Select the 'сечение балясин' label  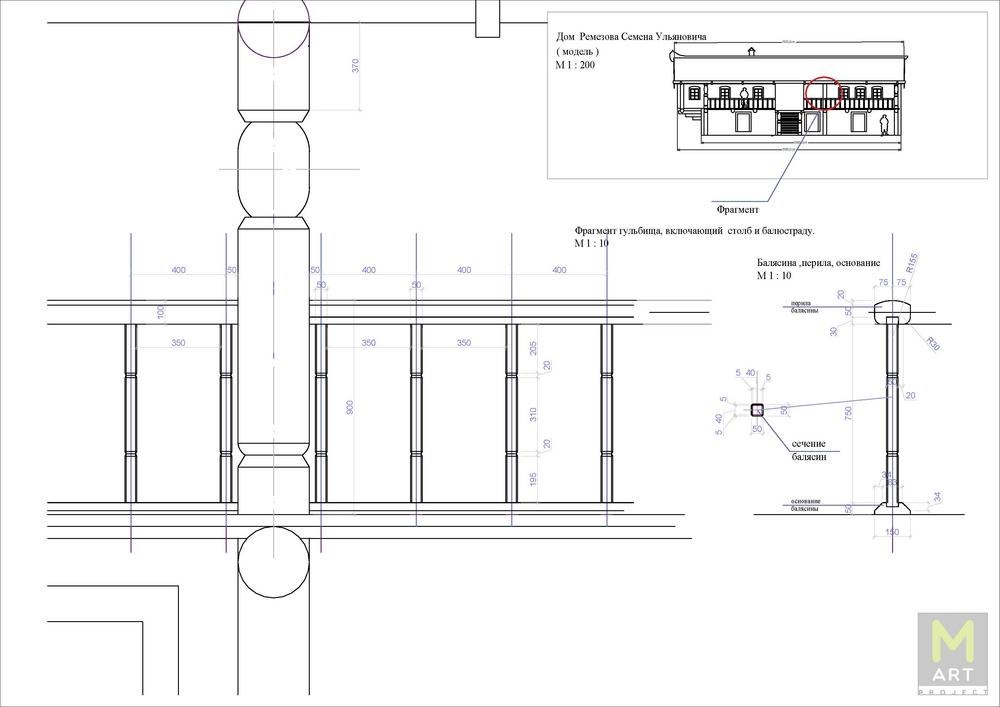point(808,449)
